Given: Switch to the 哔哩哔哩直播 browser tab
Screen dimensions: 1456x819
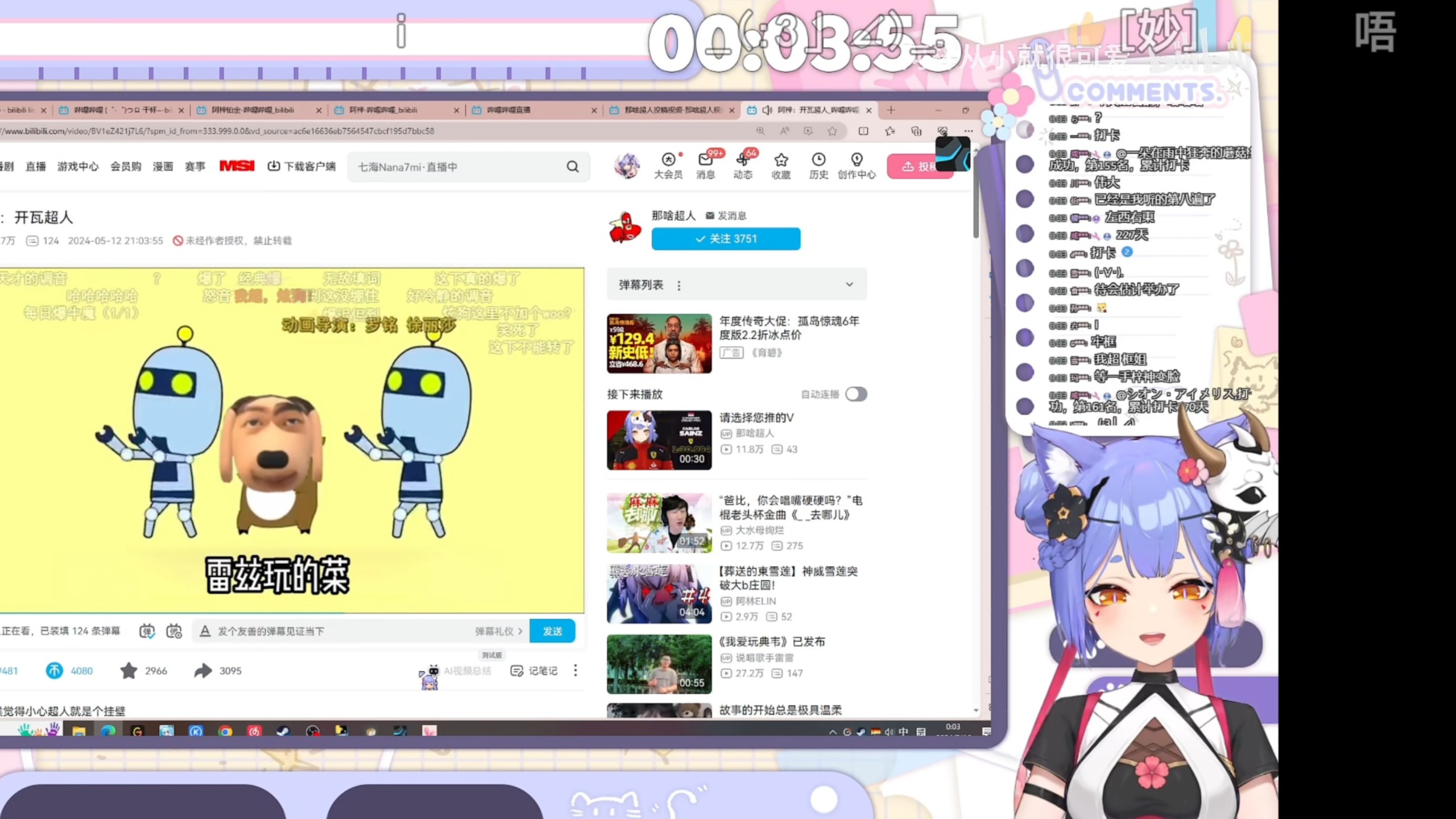Looking at the screenshot, I should click(533, 110).
